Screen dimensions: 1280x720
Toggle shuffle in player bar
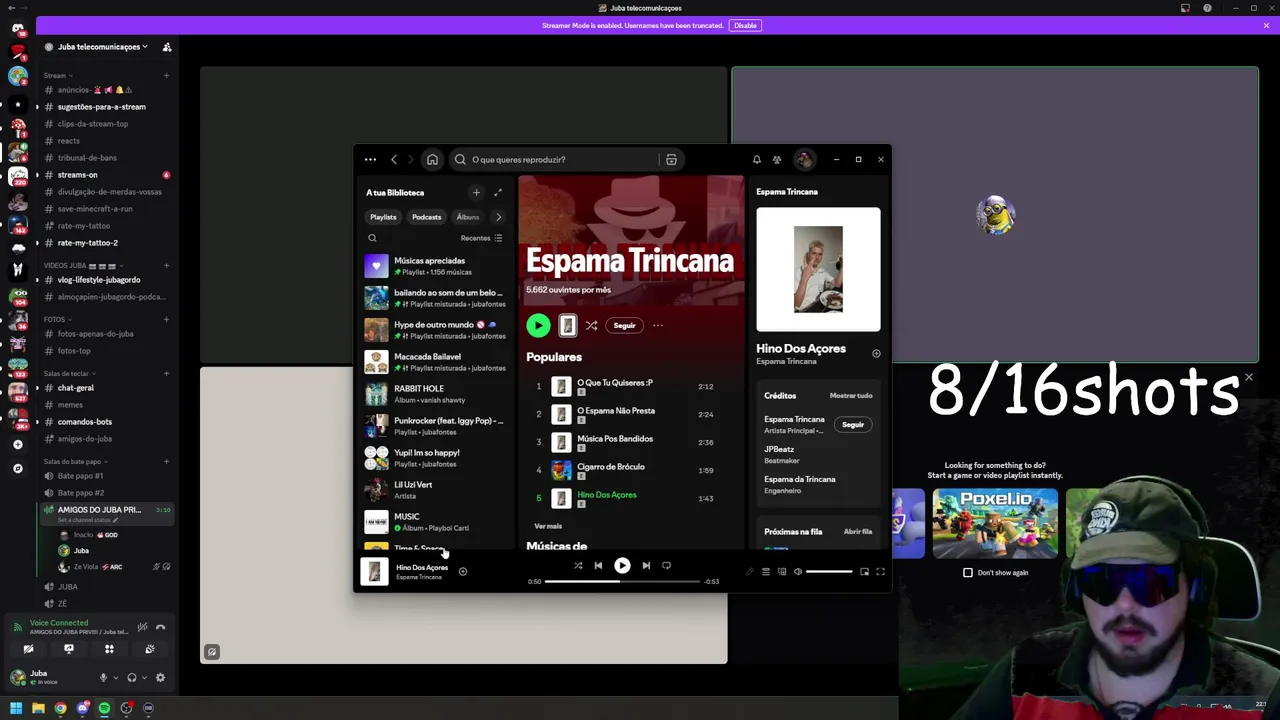[x=578, y=566]
